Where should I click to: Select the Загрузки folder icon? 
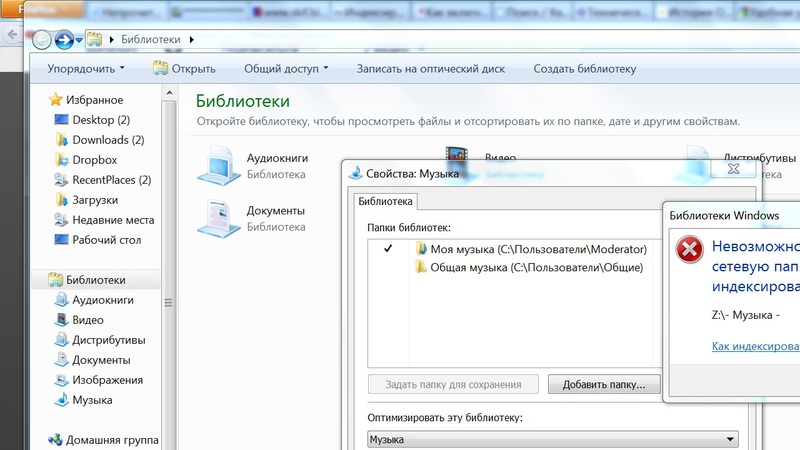click(61, 199)
